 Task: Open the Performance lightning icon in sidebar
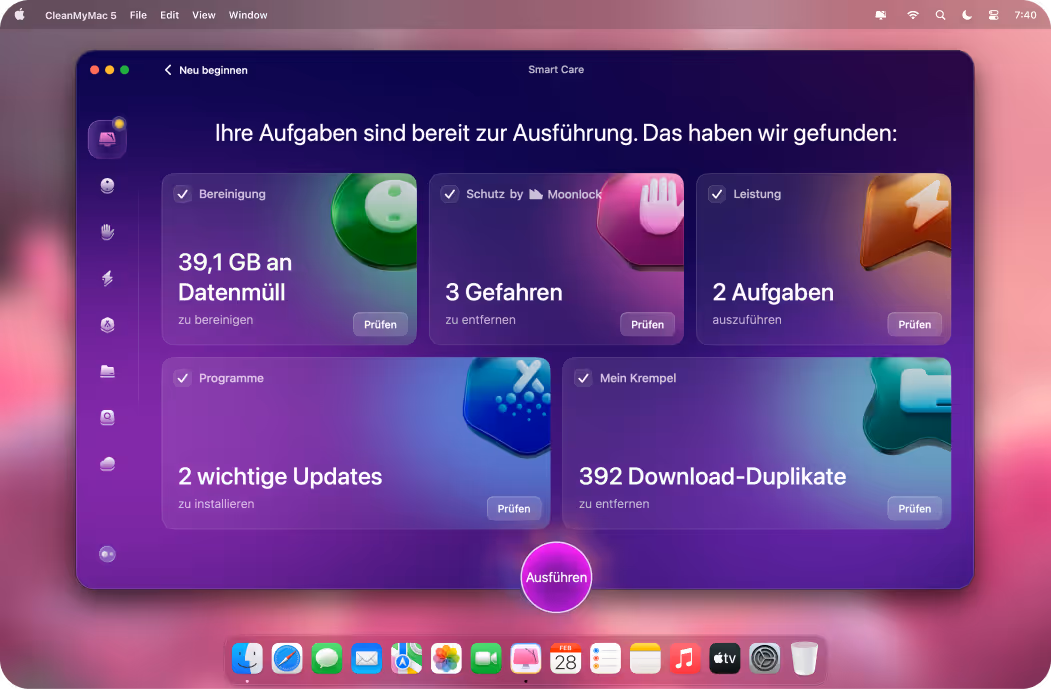pyautogui.click(x=107, y=278)
